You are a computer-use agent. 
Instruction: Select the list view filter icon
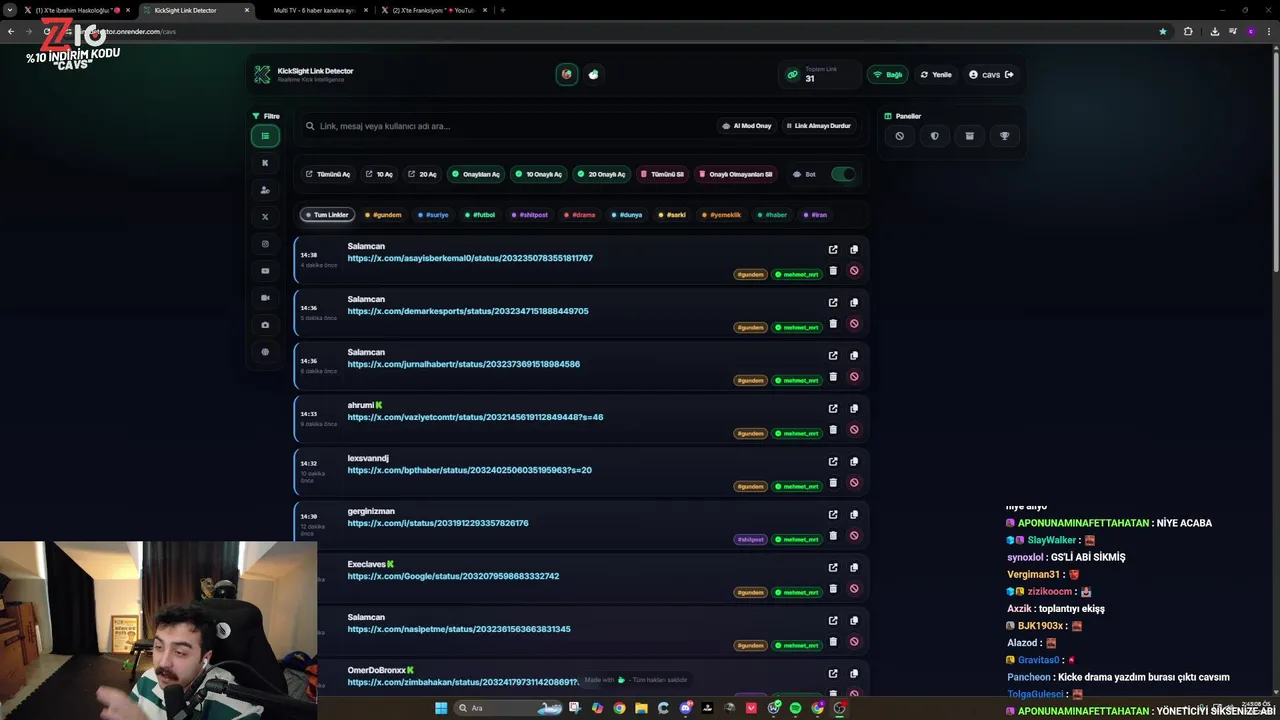click(x=265, y=136)
